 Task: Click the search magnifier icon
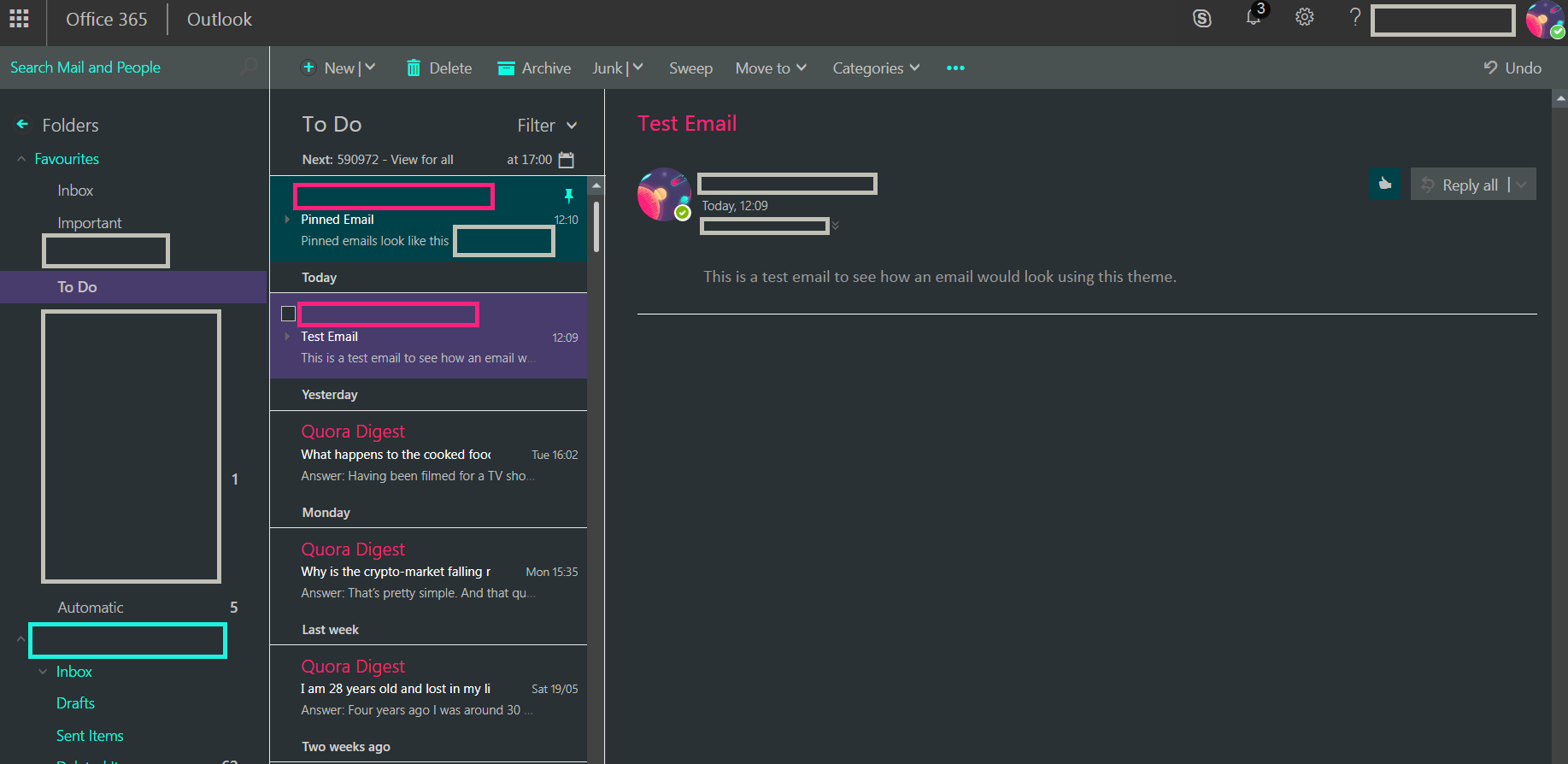[x=249, y=67]
